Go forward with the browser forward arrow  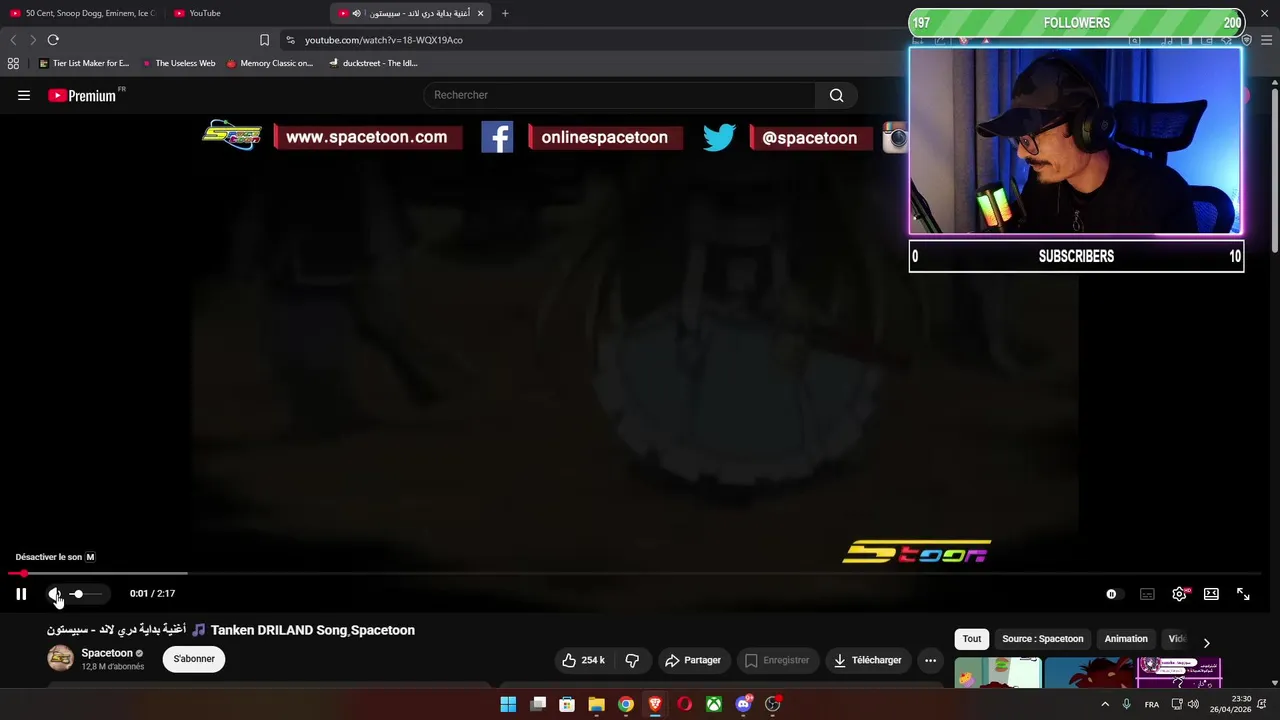click(33, 40)
